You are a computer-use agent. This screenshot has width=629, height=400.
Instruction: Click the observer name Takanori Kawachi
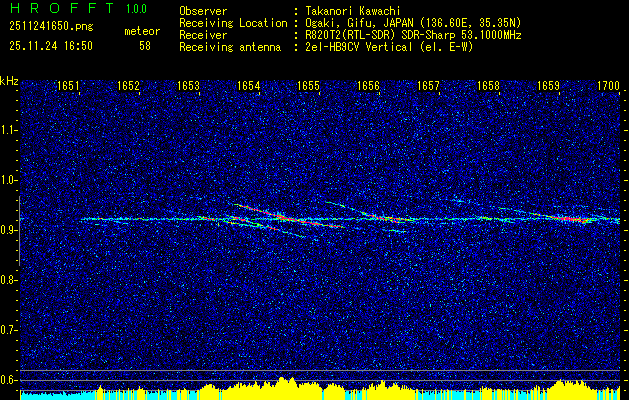[352, 11]
